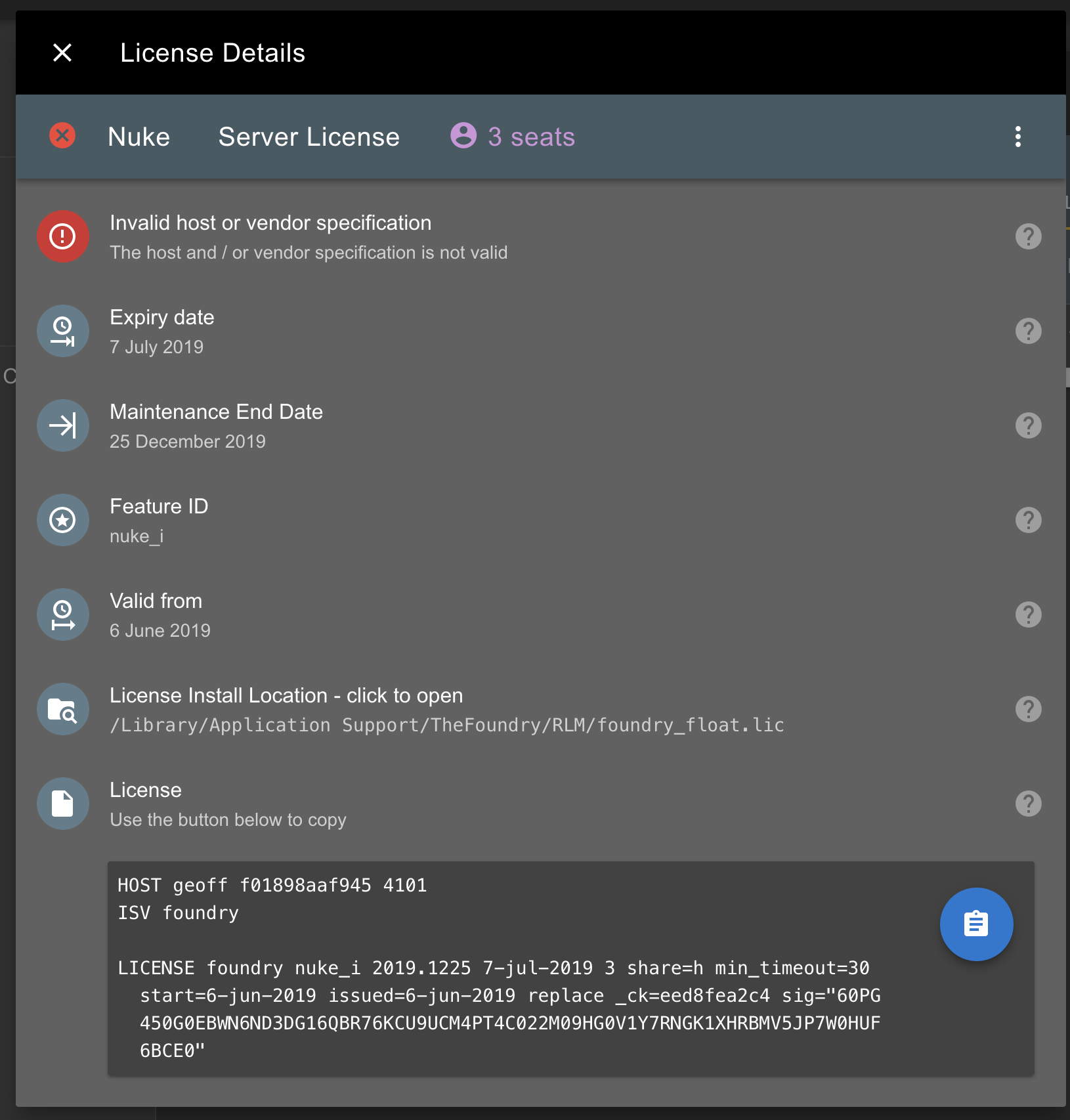Click the Nuke product name
The width and height of the screenshot is (1070, 1120).
[139, 137]
